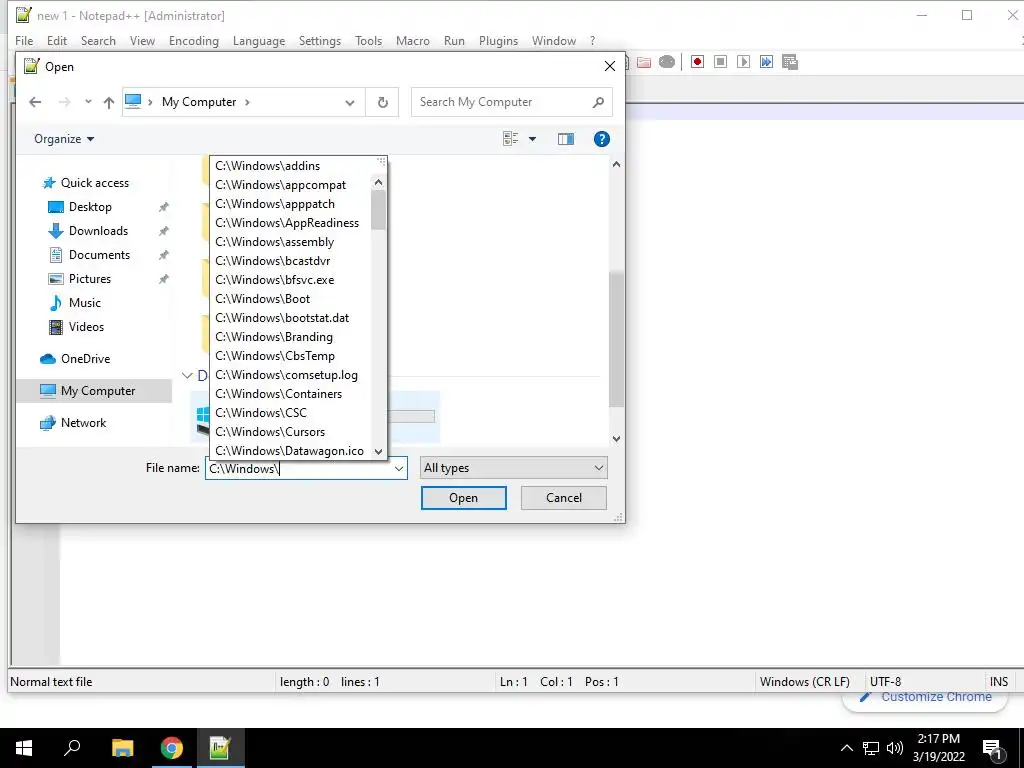Click the search magnifier in Open dialog

(598, 102)
